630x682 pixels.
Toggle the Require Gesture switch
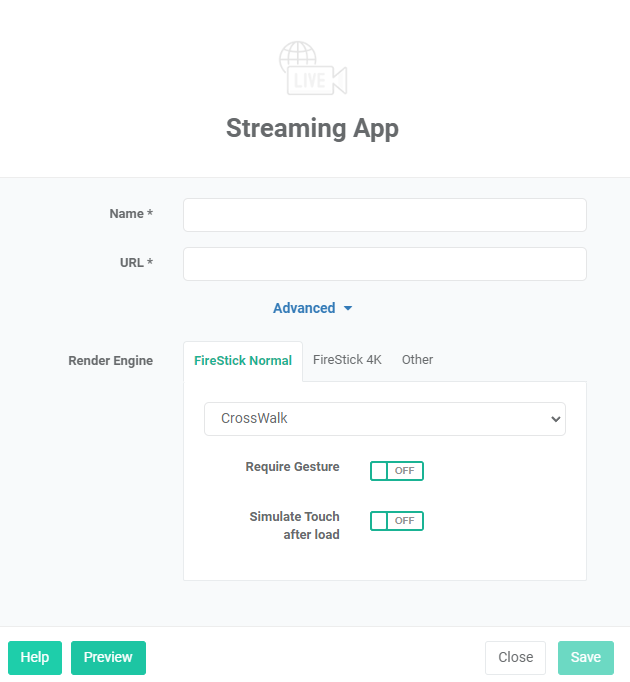397,471
